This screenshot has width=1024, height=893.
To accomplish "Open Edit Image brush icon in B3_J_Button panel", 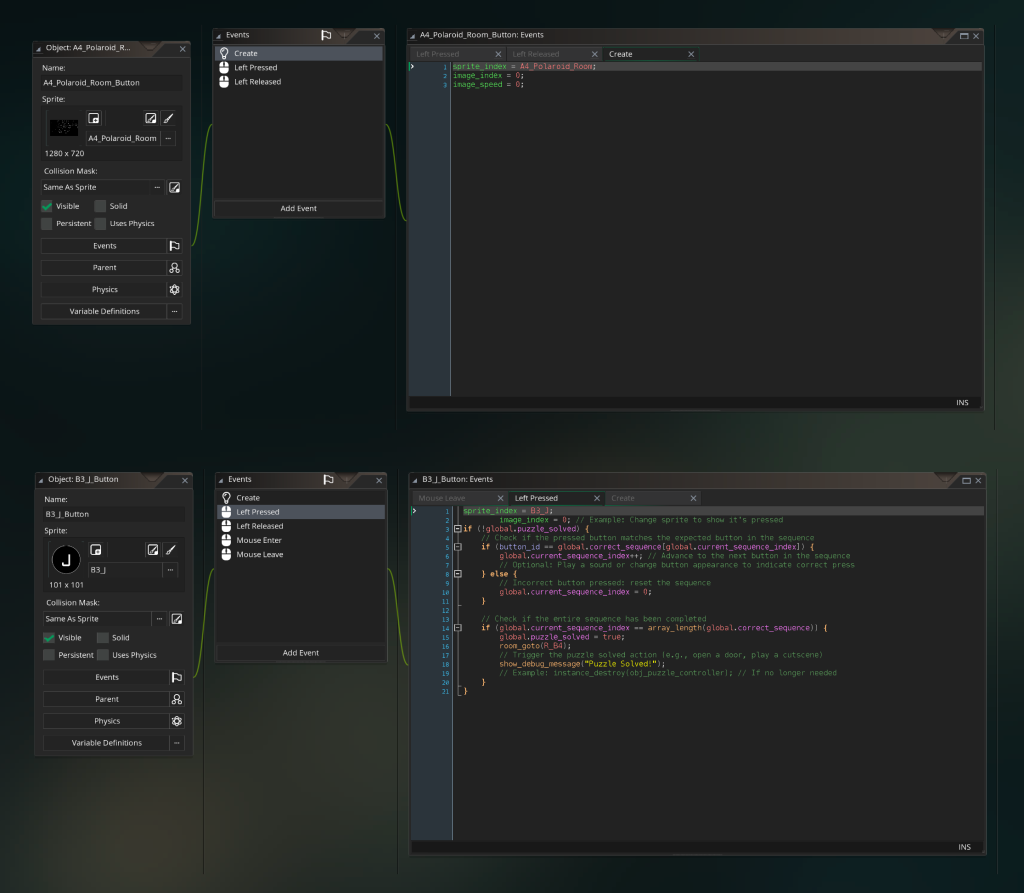I will [170, 550].
